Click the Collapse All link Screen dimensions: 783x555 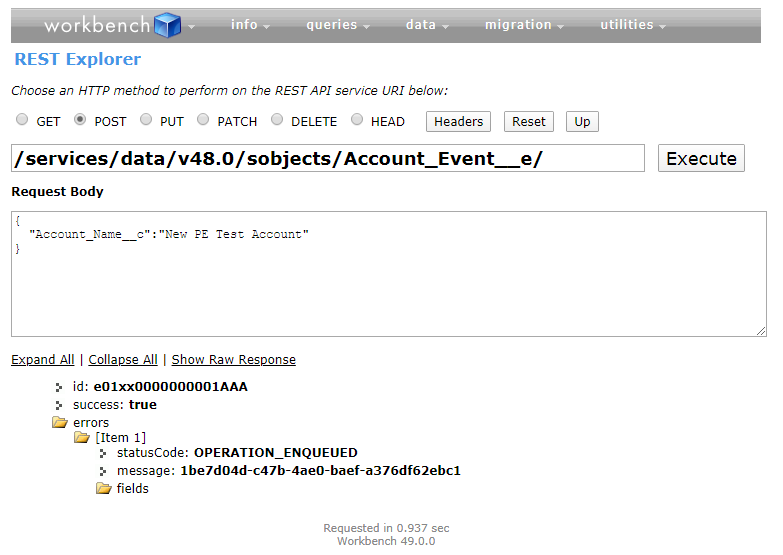(123, 360)
